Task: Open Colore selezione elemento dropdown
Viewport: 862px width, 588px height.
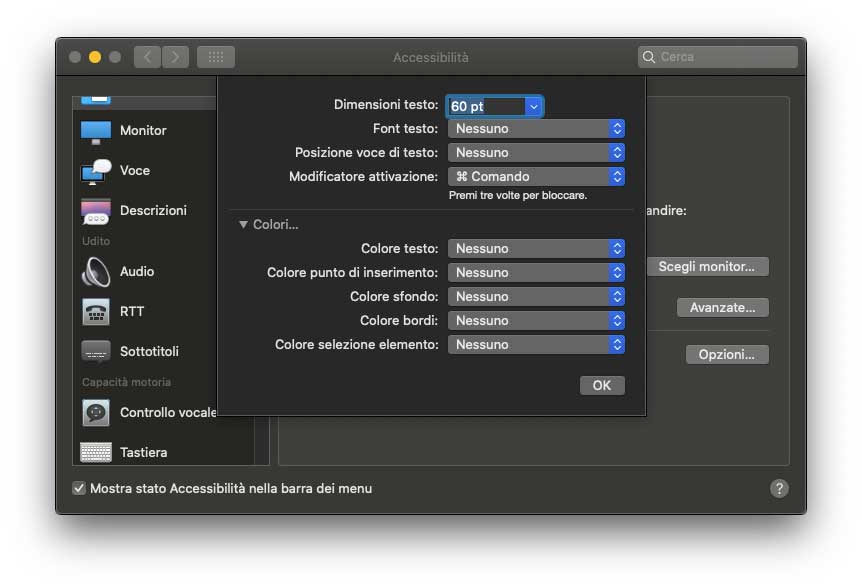Action: pos(536,345)
